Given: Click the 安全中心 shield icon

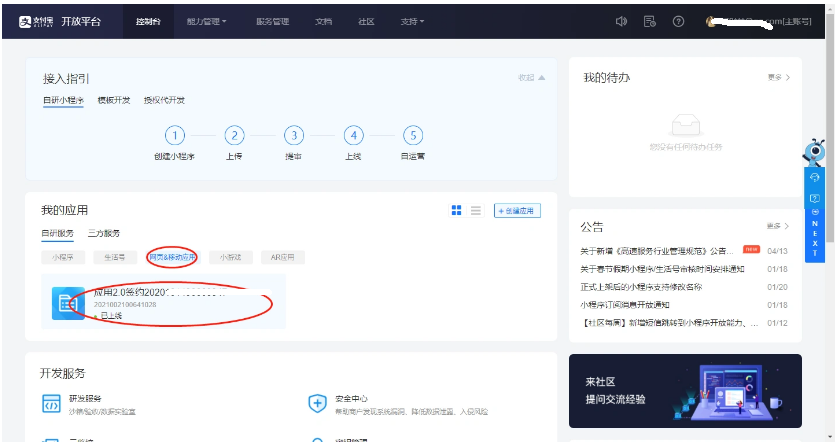Looking at the screenshot, I should click(317, 403).
